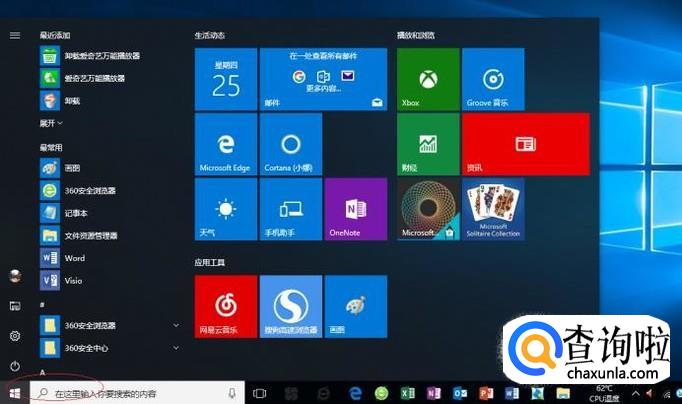Open the Weather tile with sun icon
Image resolution: width=682 pixels, height=404 pixels.
(x=225, y=209)
